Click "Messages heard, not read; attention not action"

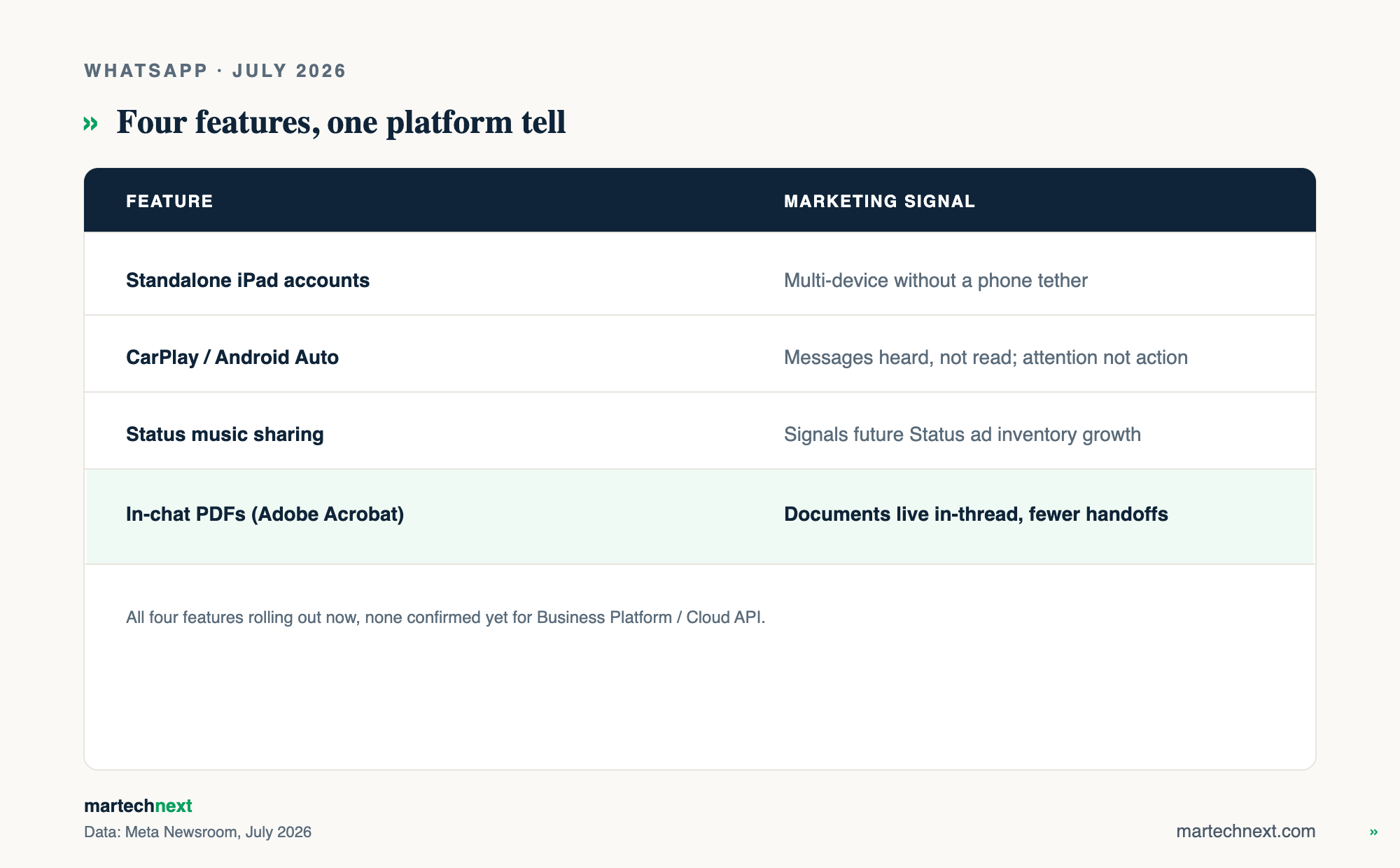[986, 357]
